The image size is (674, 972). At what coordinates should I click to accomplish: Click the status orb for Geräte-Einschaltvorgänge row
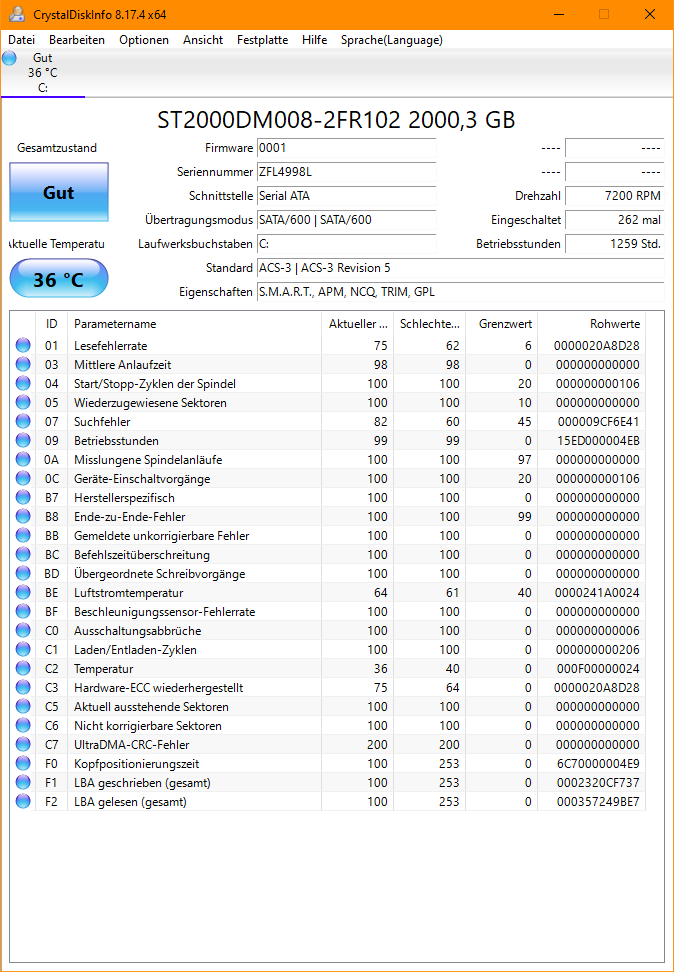click(23, 479)
